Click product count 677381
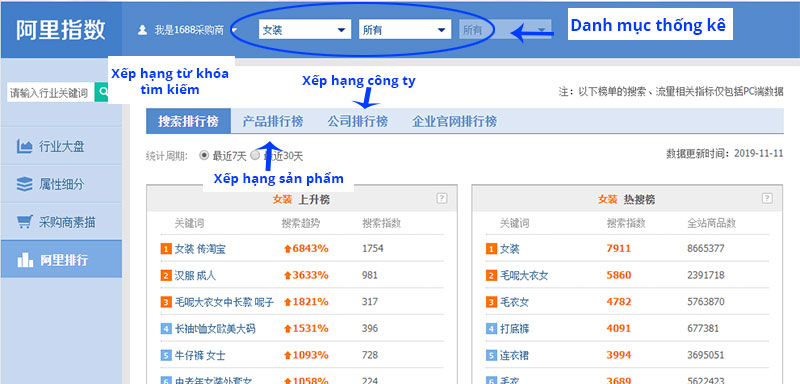The width and height of the screenshot is (800, 384). click(x=703, y=328)
